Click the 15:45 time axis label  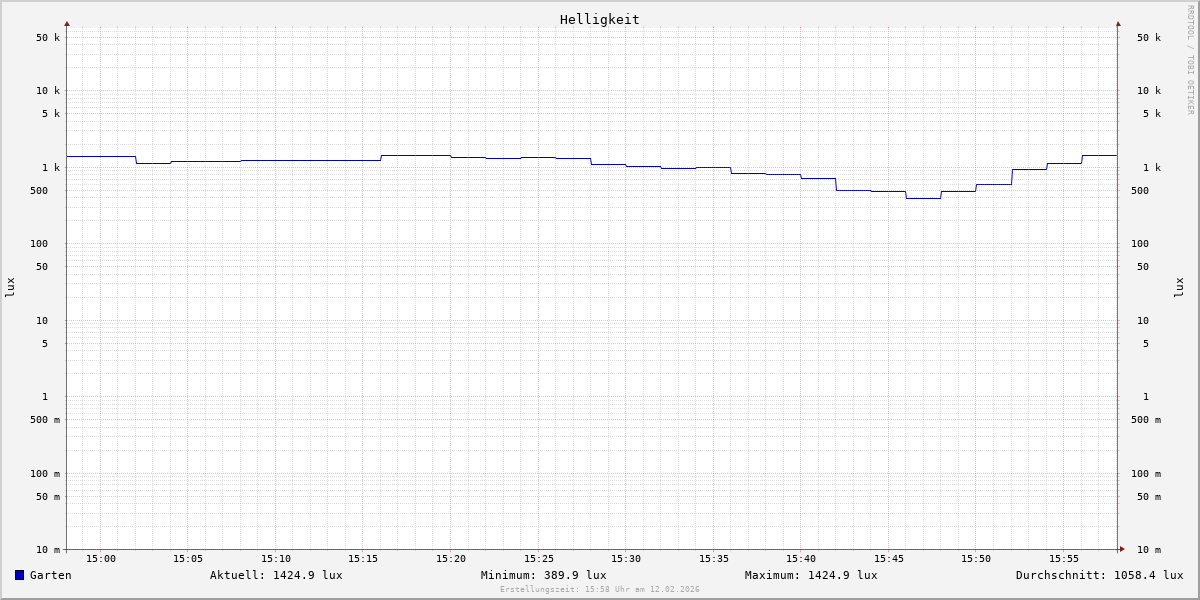coord(889,559)
